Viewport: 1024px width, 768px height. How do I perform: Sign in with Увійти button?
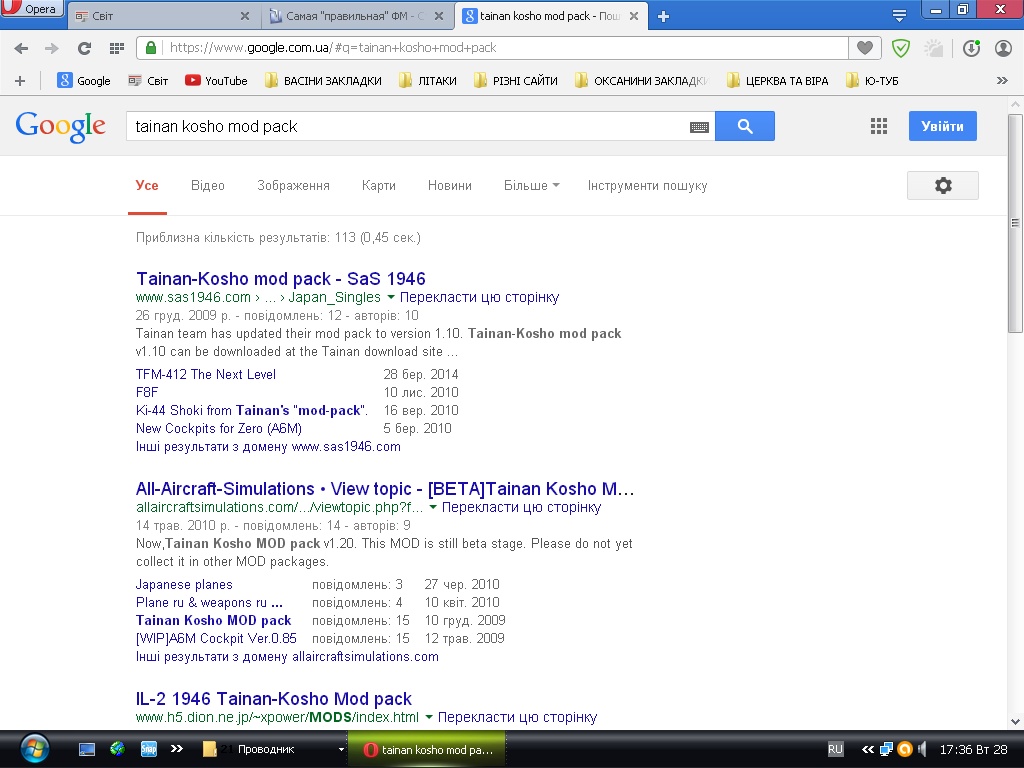click(x=942, y=126)
